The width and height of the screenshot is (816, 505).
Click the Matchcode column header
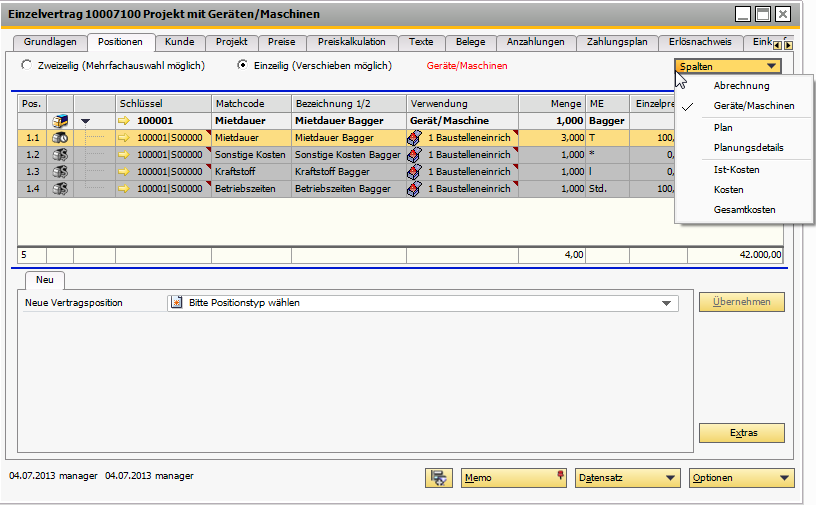[x=251, y=103]
